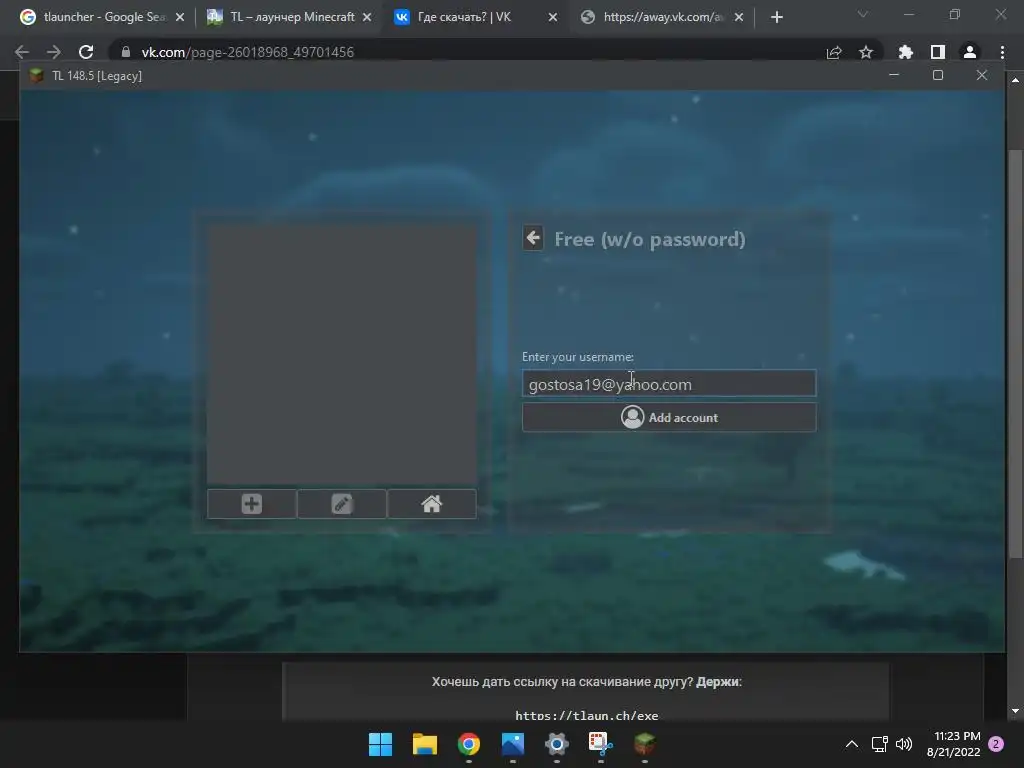
Task: Close the TL – лаунчер Minecraft tab
Action: [x=367, y=17]
